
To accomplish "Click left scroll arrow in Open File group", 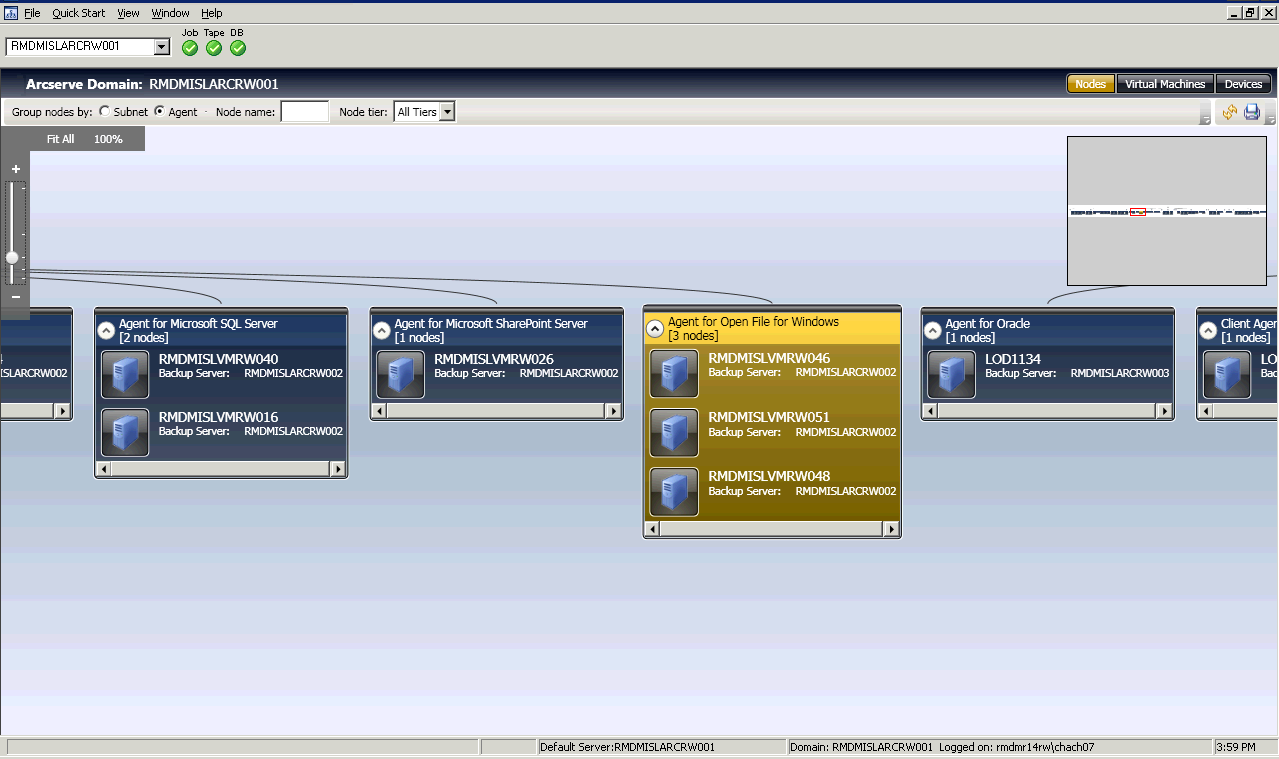I will pyautogui.click(x=653, y=529).
